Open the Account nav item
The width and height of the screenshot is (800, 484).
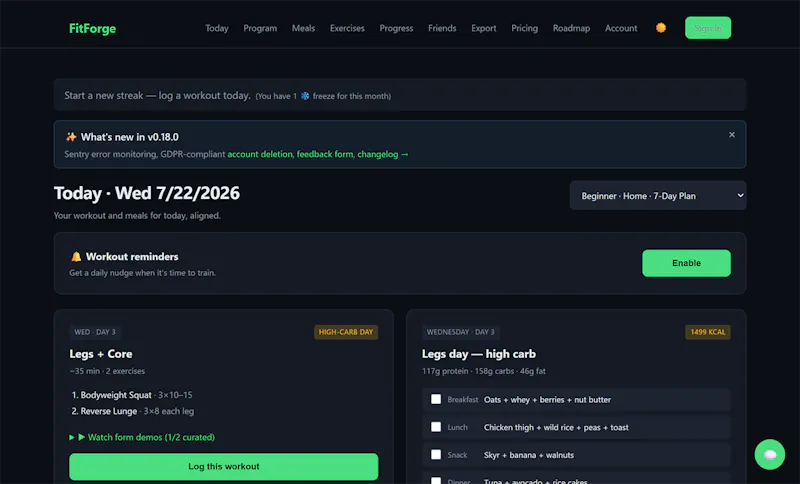point(621,28)
